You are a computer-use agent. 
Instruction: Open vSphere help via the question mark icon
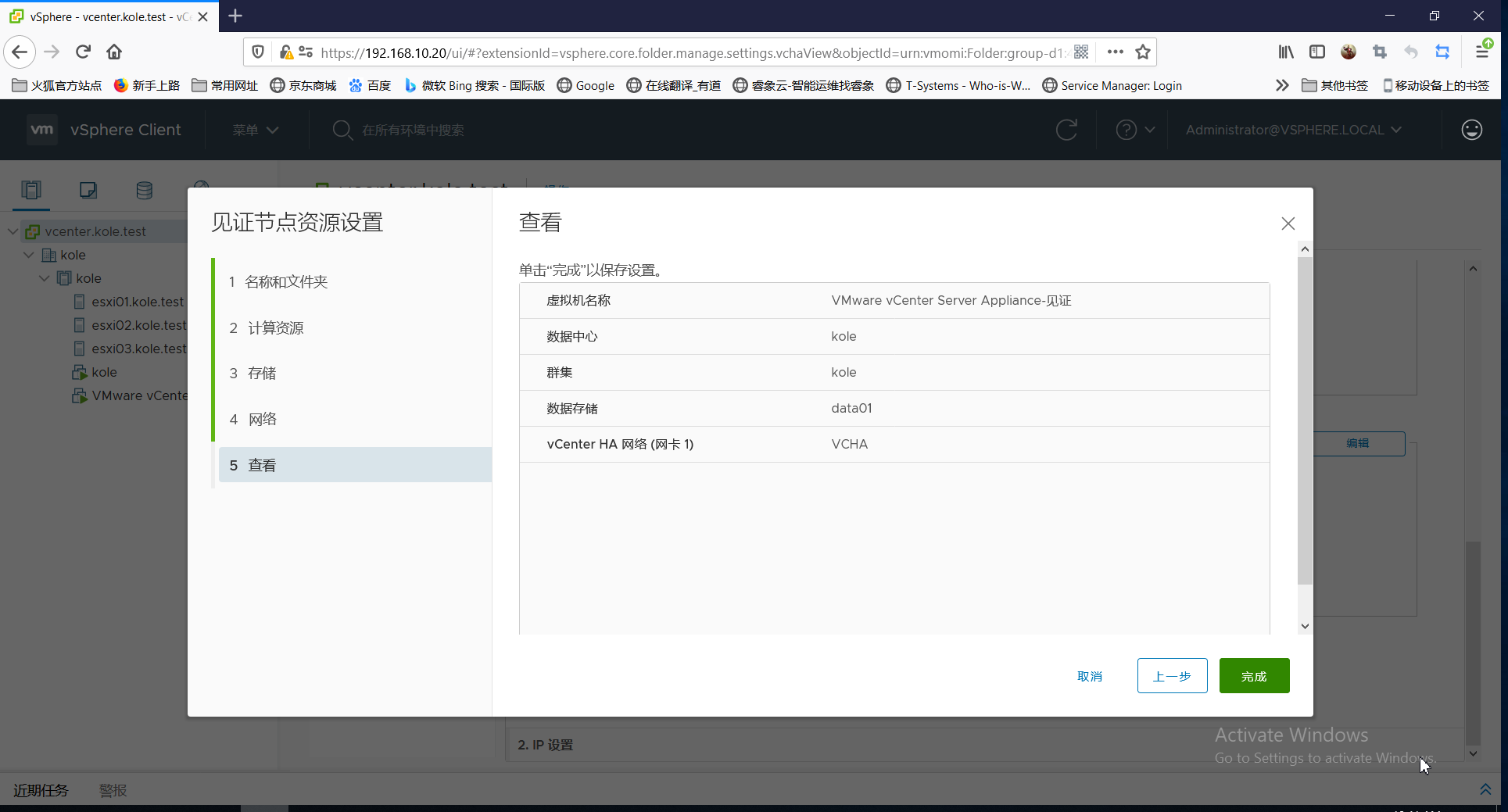pos(1126,130)
